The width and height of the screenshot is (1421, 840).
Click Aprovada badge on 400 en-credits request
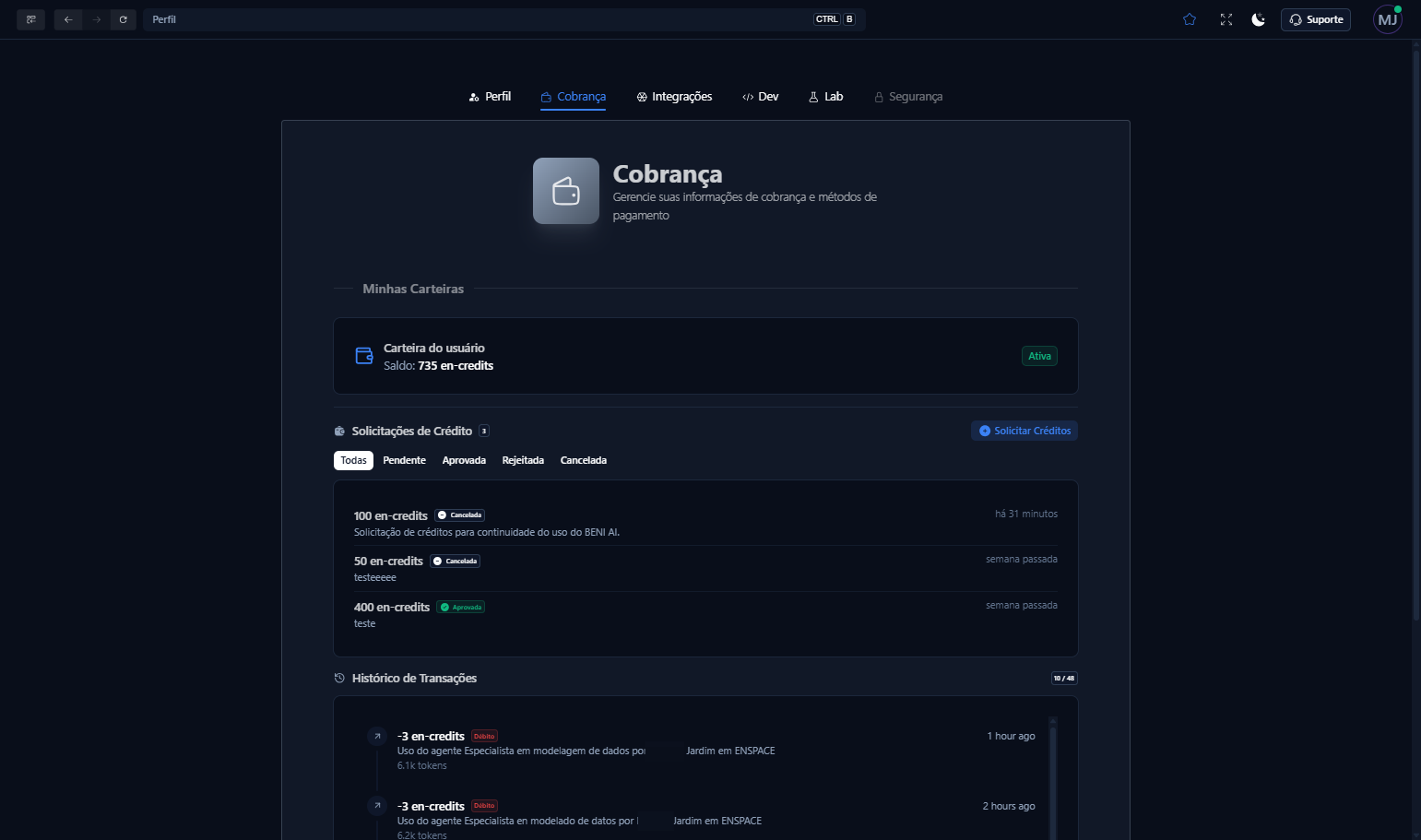coord(460,607)
